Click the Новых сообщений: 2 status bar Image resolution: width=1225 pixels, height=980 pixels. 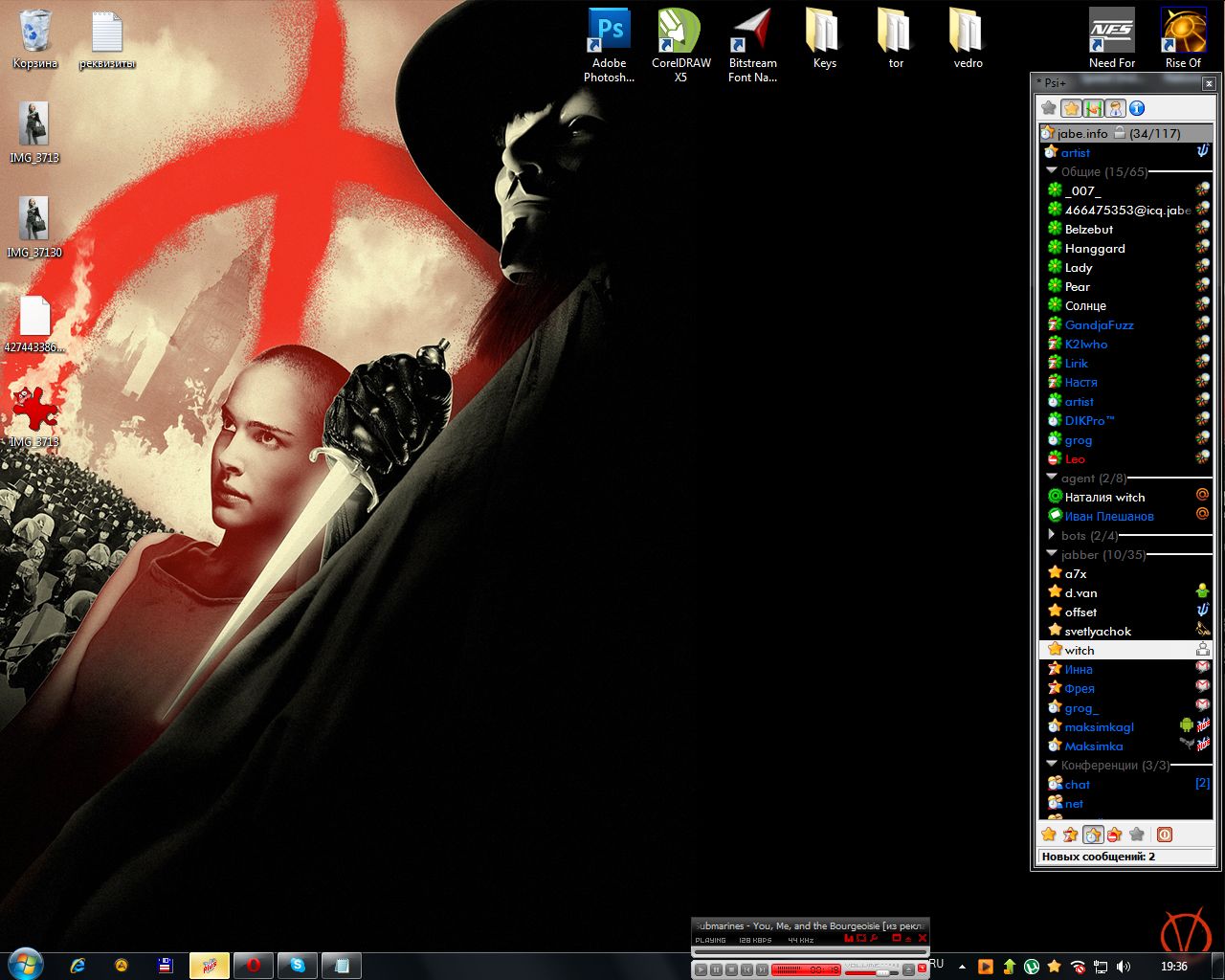tap(1126, 857)
